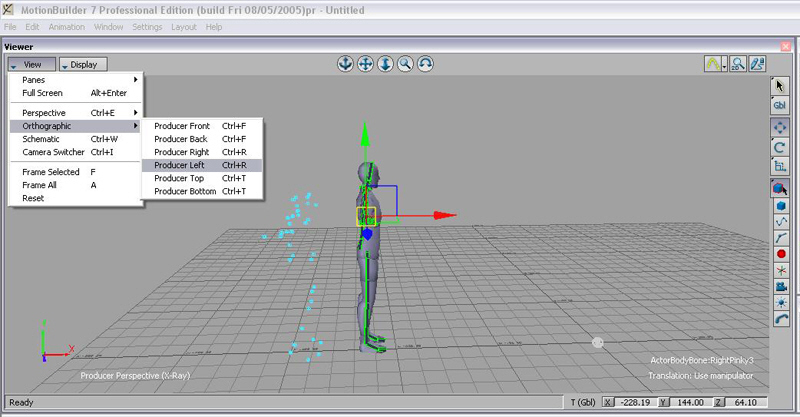The height and width of the screenshot is (417, 800).
Task: Click the magnifying glass zoom icon
Action: coord(406,64)
